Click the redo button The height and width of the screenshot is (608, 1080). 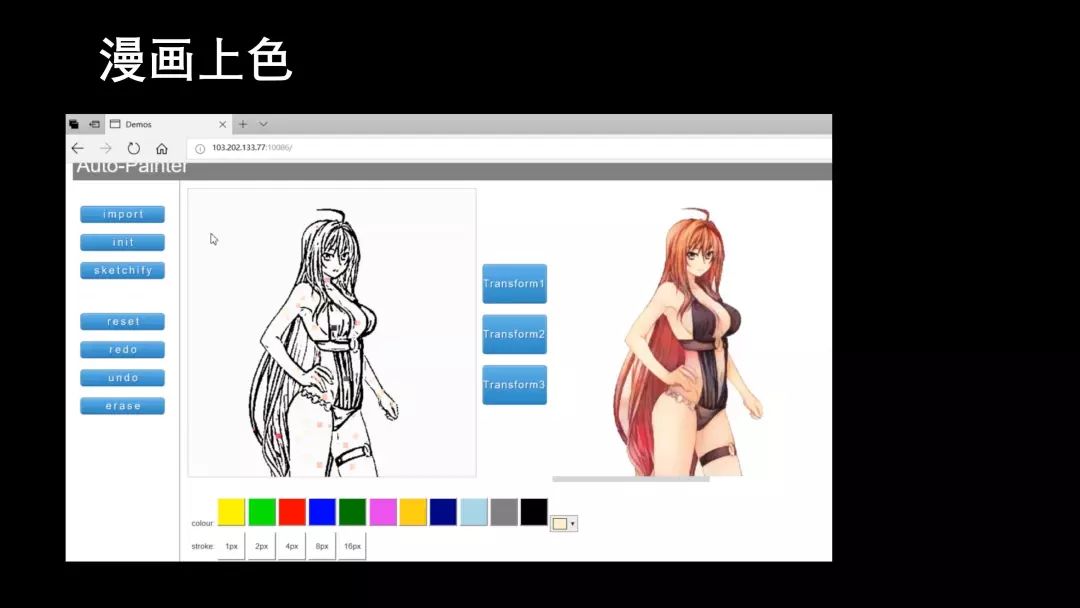point(123,350)
